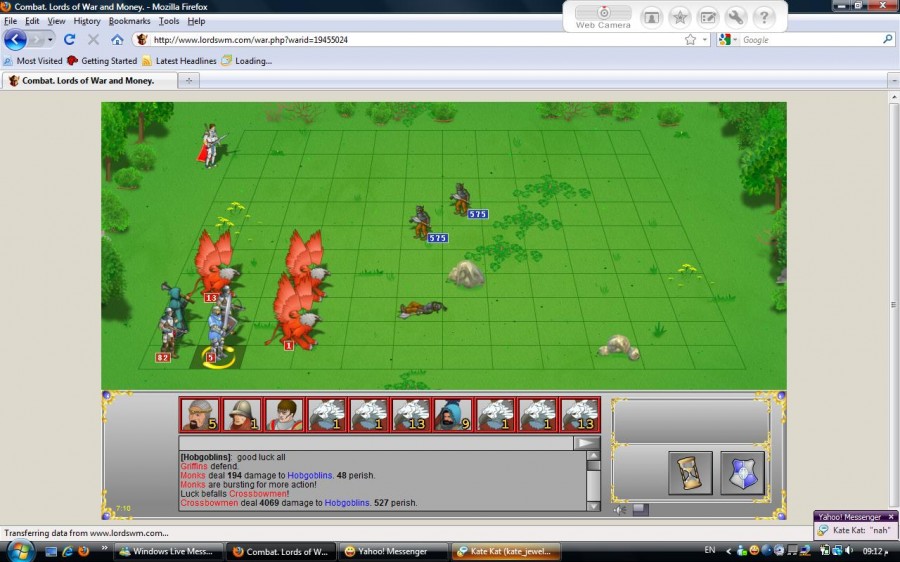
Task: Select hooded monk portrait numbered 9
Action: coord(453,414)
